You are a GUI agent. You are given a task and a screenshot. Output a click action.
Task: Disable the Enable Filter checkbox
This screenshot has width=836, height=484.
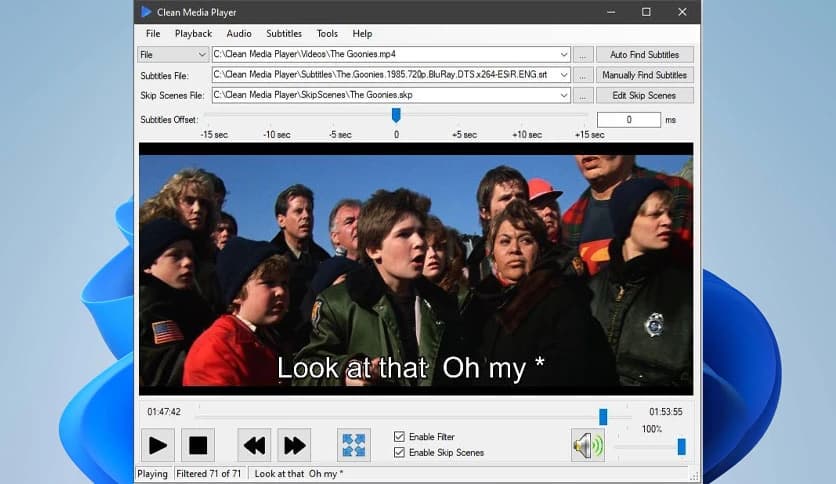pos(399,437)
